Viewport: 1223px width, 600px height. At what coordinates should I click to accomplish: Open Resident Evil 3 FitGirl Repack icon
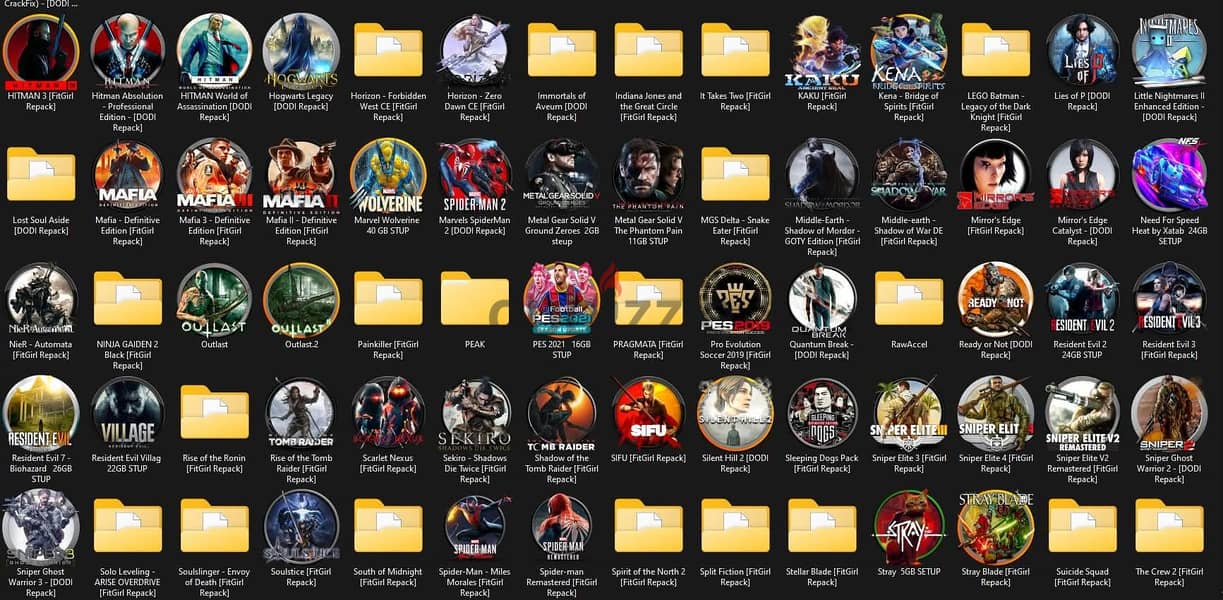(1169, 300)
